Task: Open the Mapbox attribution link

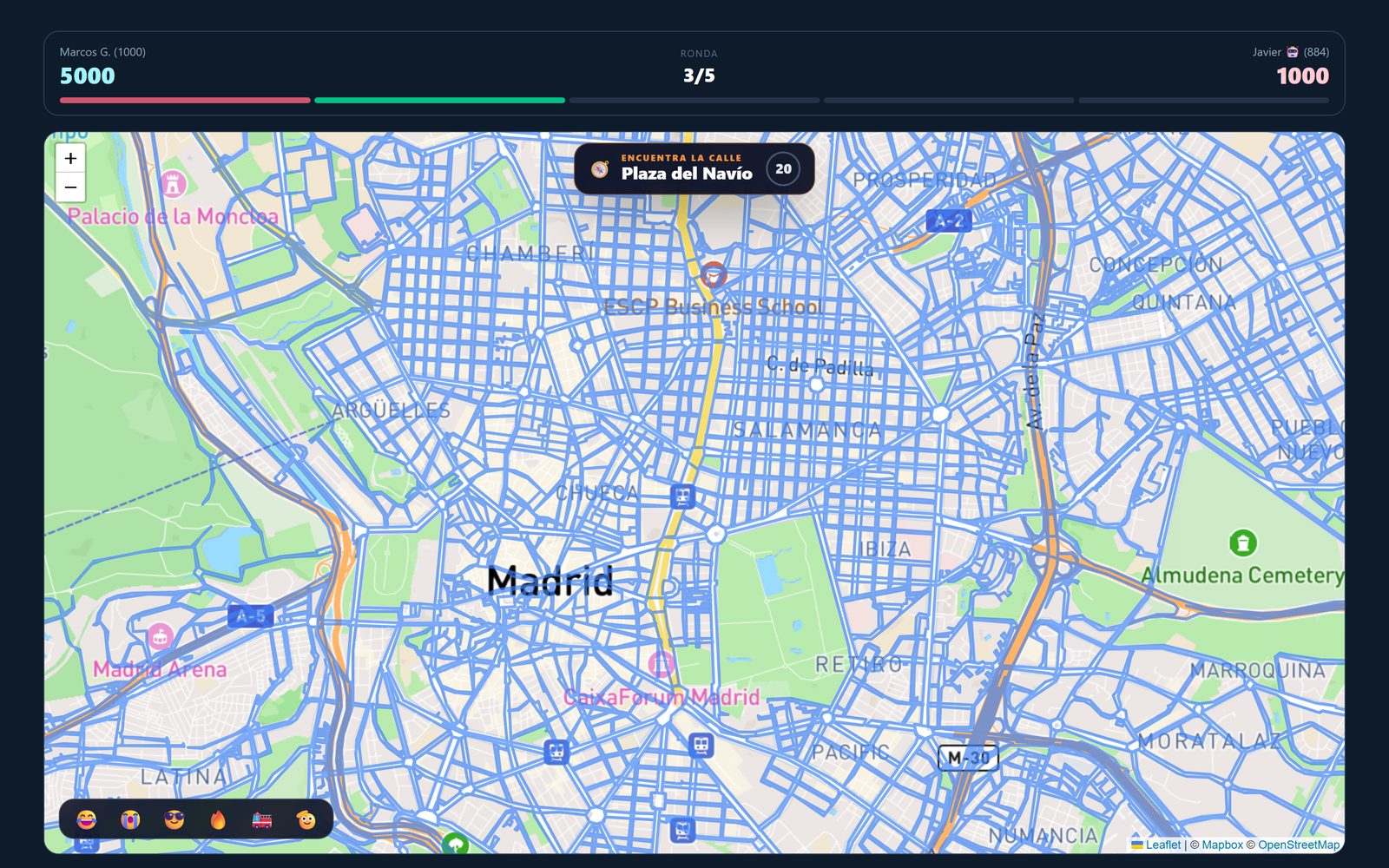Action: pos(1222,845)
